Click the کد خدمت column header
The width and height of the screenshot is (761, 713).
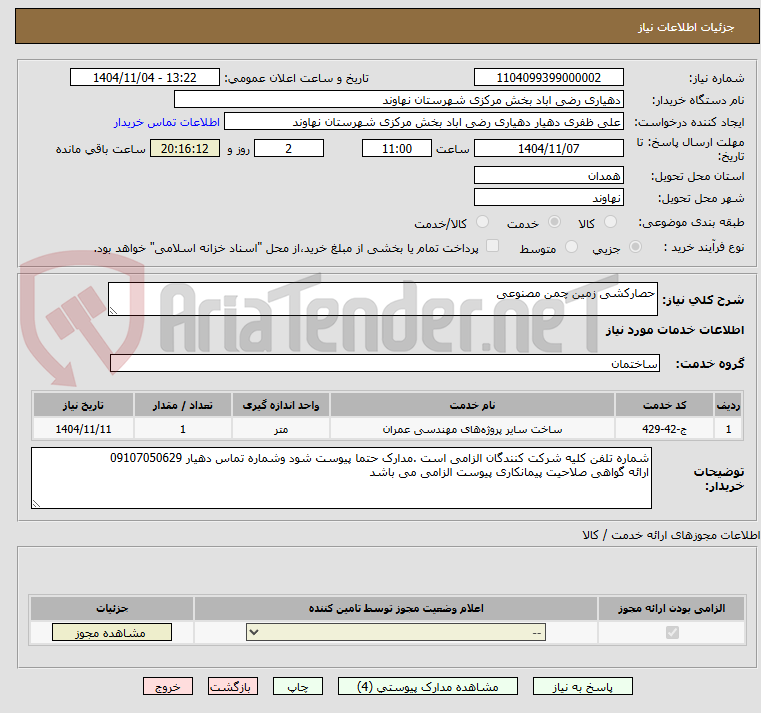point(664,405)
